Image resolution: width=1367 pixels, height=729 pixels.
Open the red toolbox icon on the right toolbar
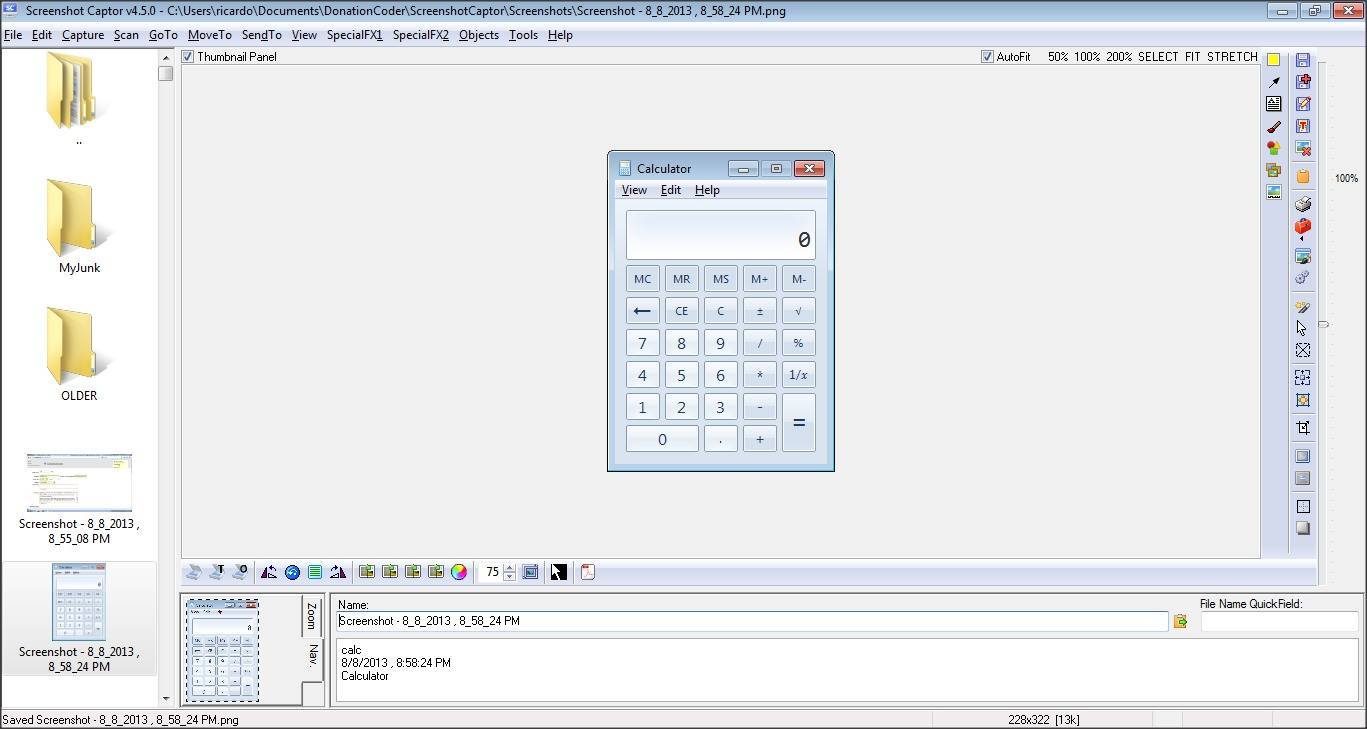(1303, 226)
